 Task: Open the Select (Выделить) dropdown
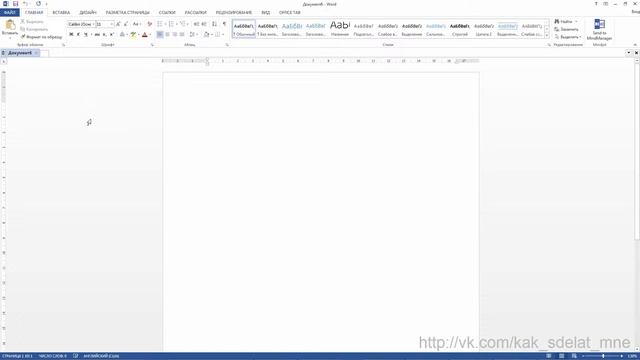(568, 37)
